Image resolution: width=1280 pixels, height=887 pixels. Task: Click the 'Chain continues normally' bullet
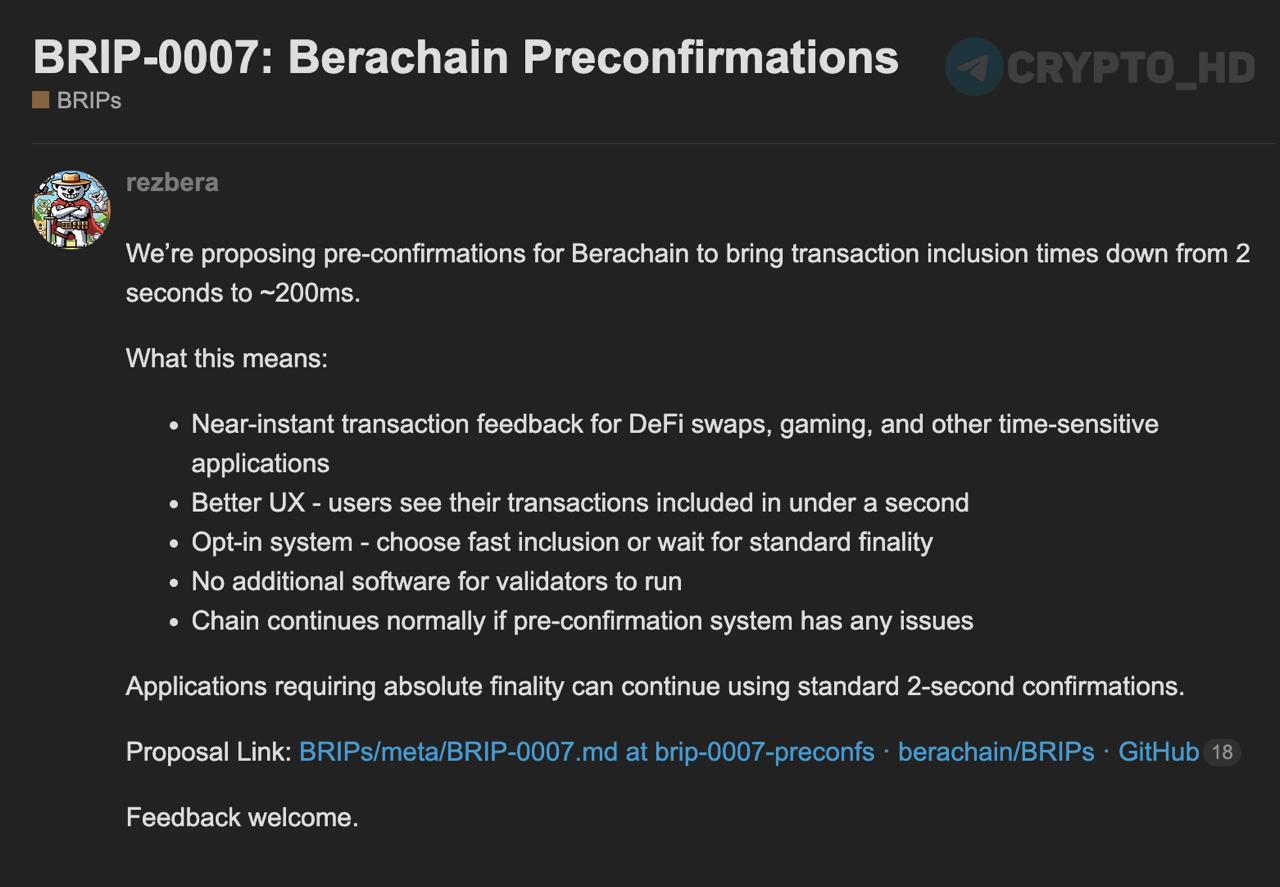click(582, 621)
